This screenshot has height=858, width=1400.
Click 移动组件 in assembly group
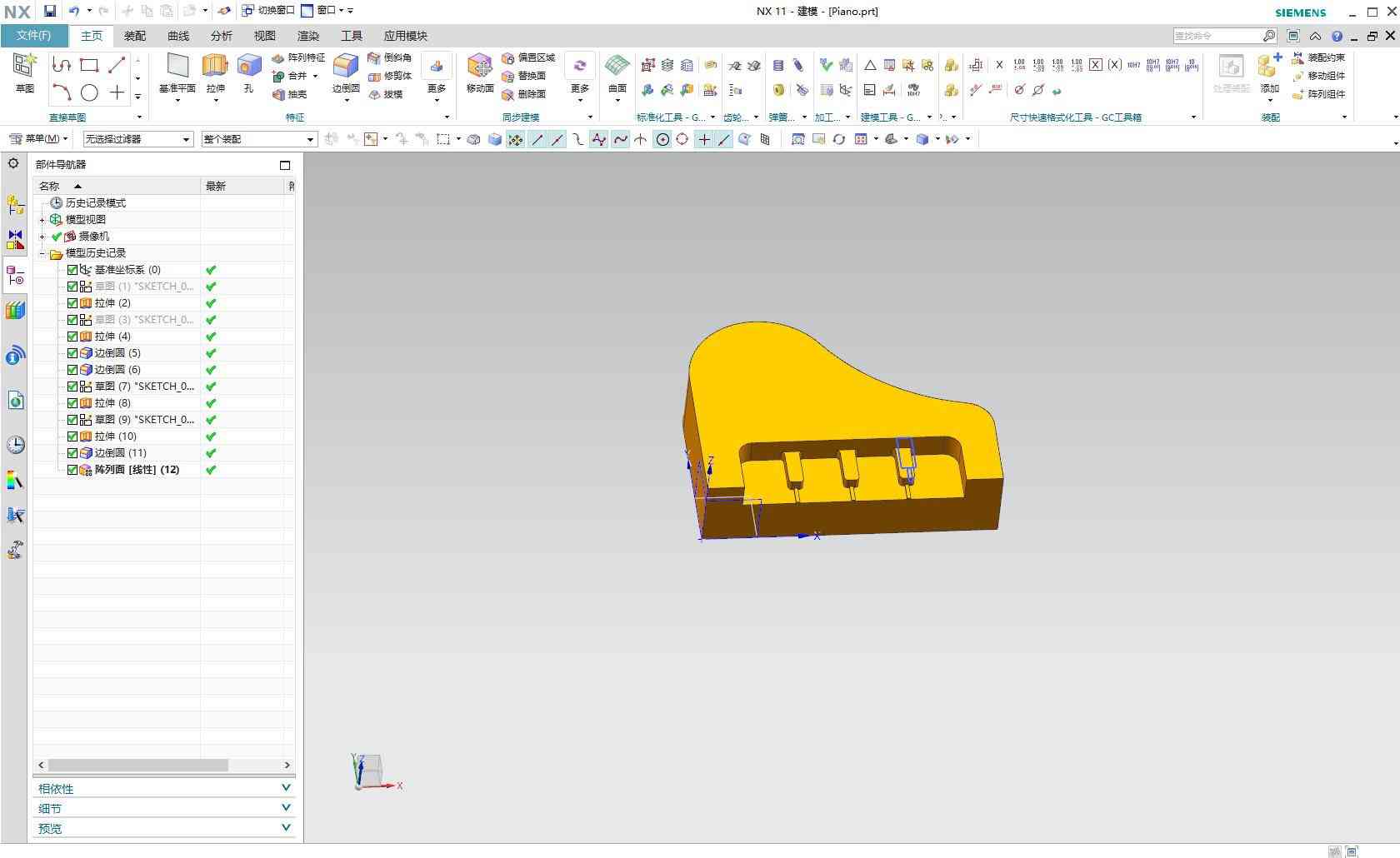pos(1318,76)
